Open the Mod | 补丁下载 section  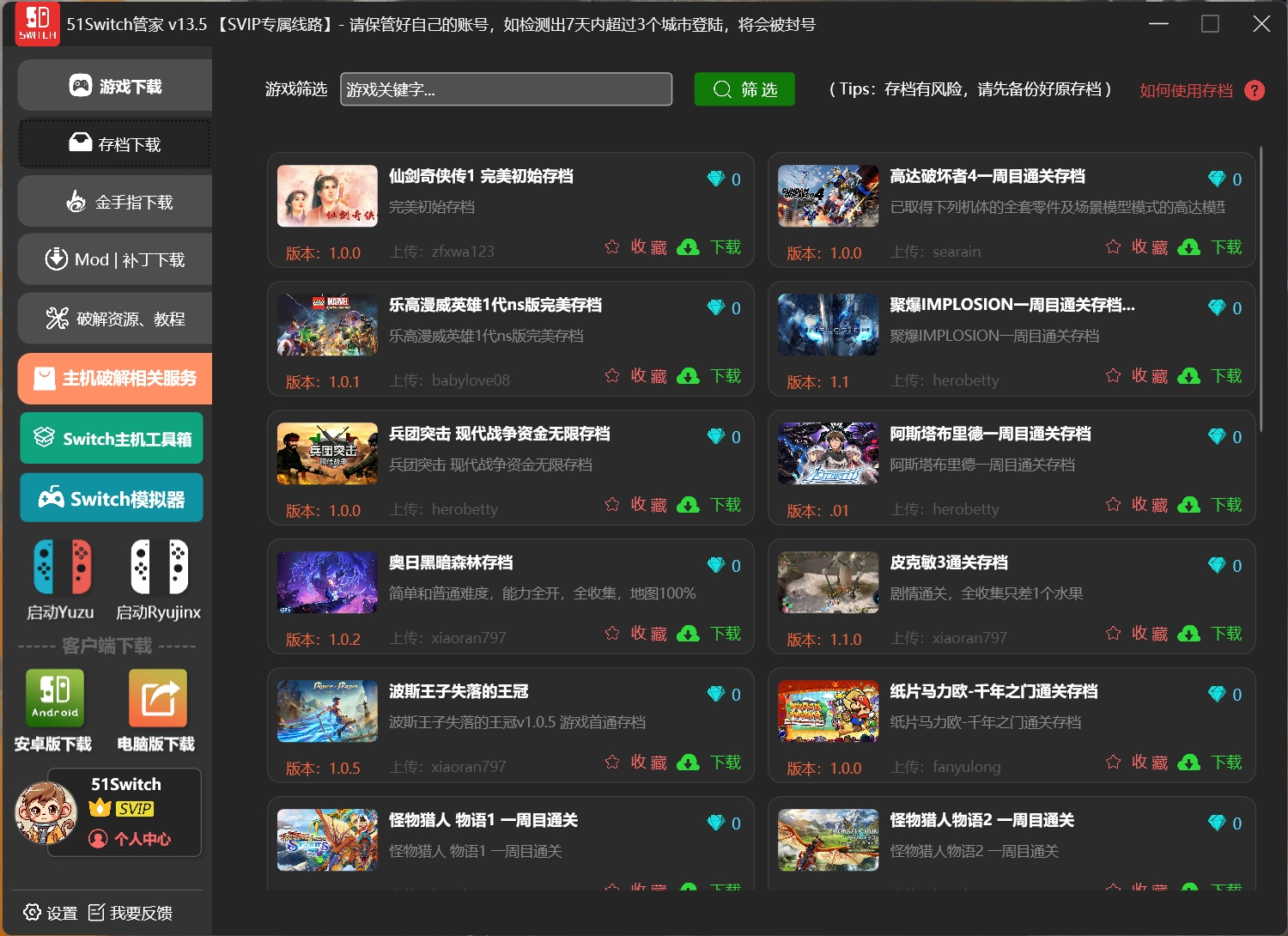(x=115, y=259)
